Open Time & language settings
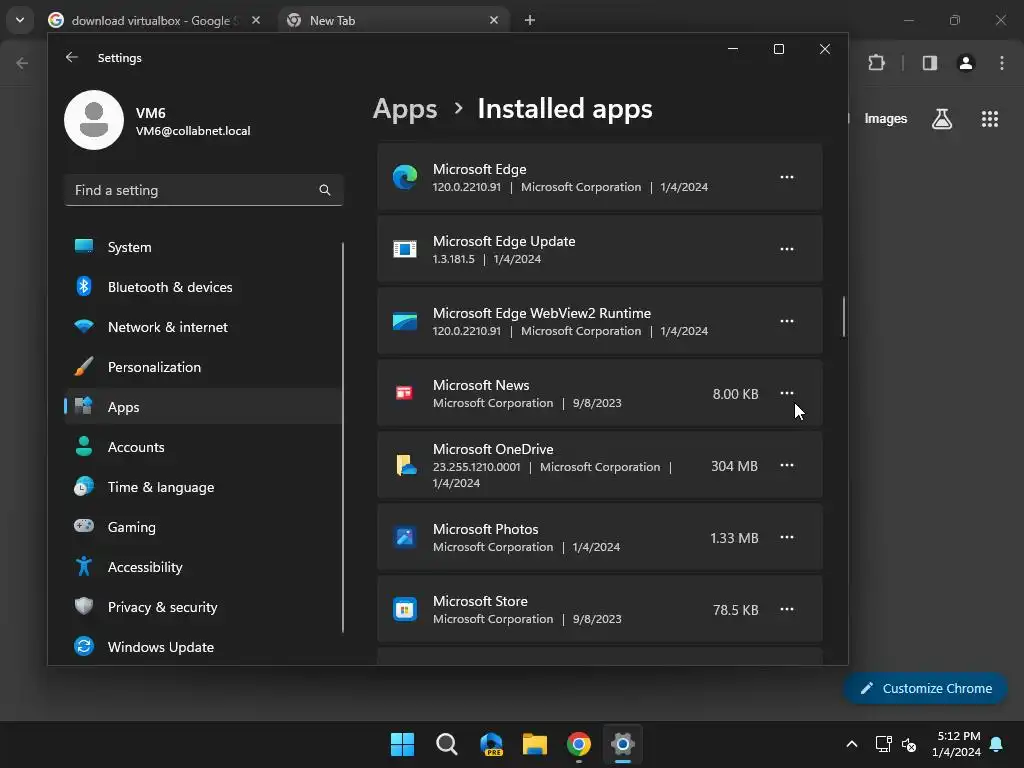 coord(203,487)
